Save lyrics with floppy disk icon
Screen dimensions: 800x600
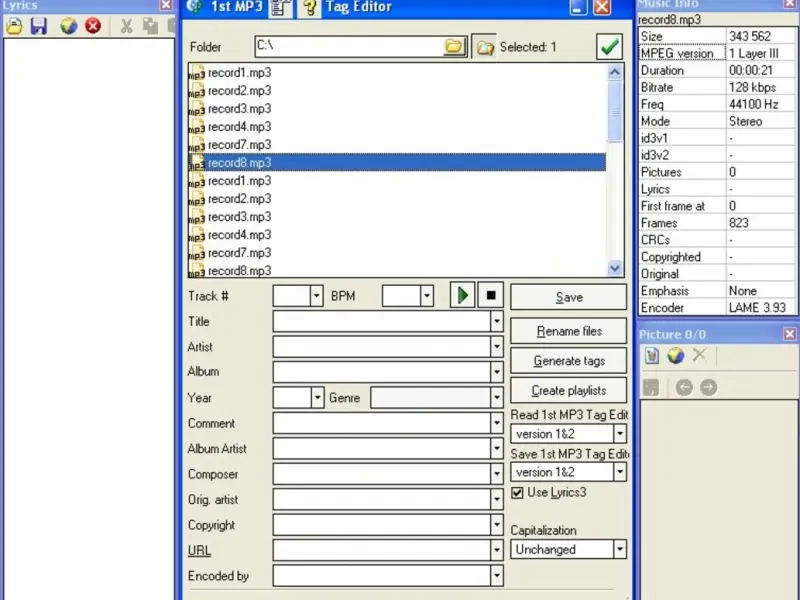pos(39,26)
